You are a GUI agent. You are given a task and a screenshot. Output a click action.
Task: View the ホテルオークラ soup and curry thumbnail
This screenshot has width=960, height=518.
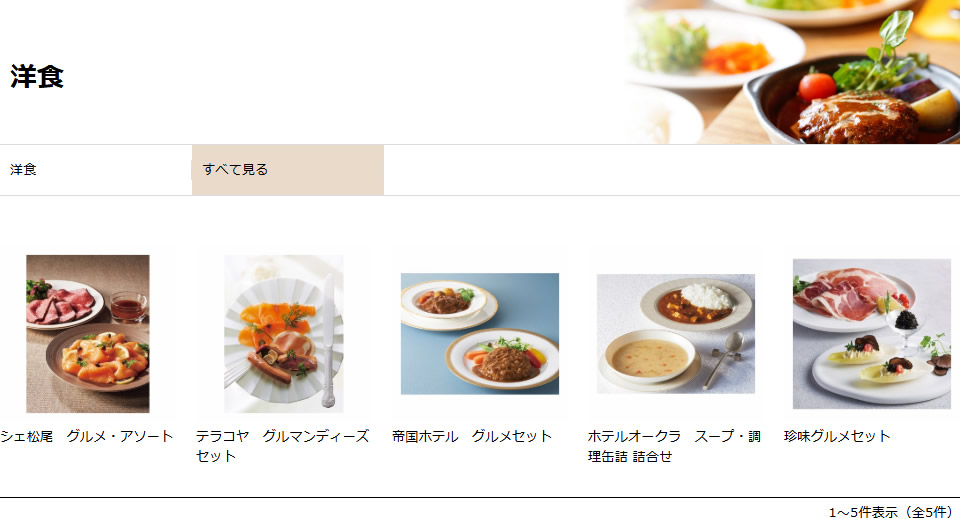[x=675, y=334]
